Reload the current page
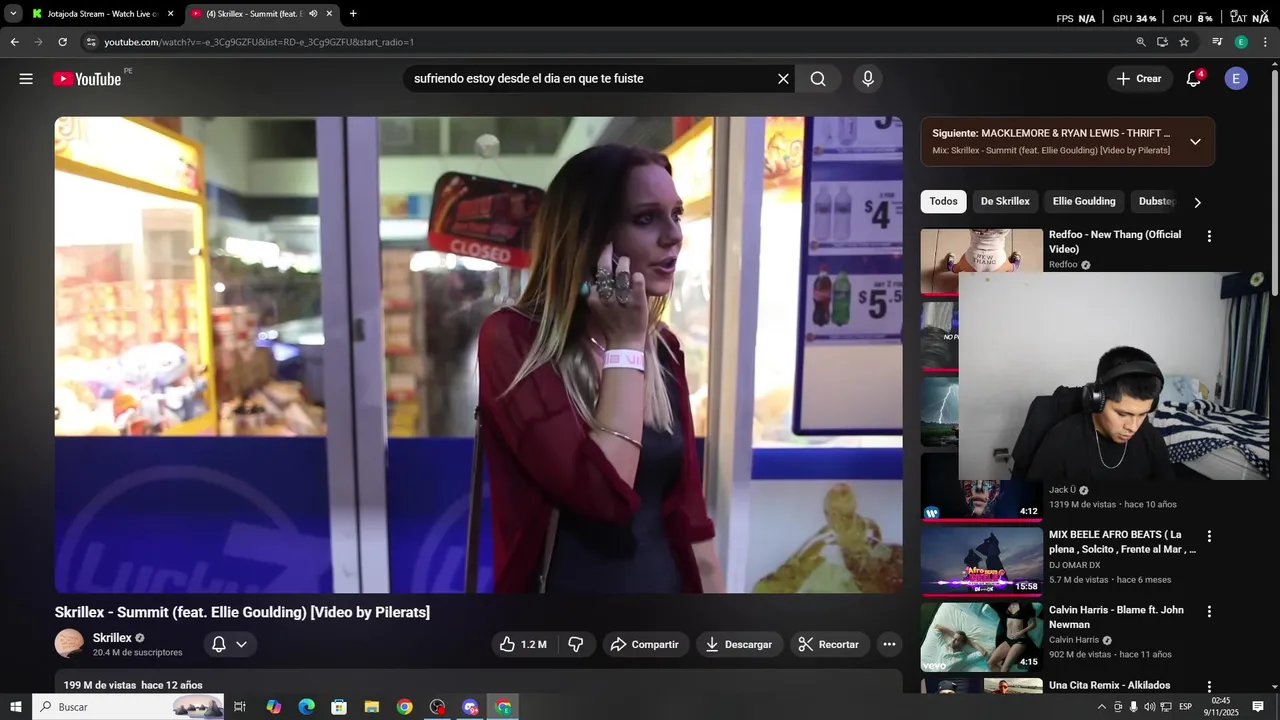The width and height of the screenshot is (1280, 720). pos(62,42)
